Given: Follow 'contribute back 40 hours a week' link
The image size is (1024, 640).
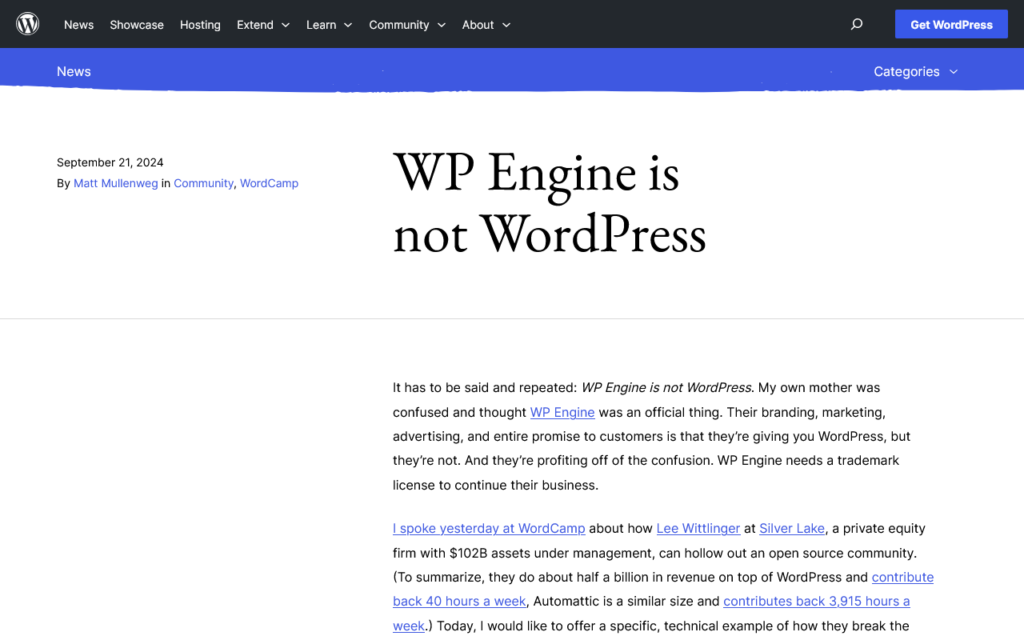Looking at the screenshot, I should pyautogui.click(x=459, y=601).
